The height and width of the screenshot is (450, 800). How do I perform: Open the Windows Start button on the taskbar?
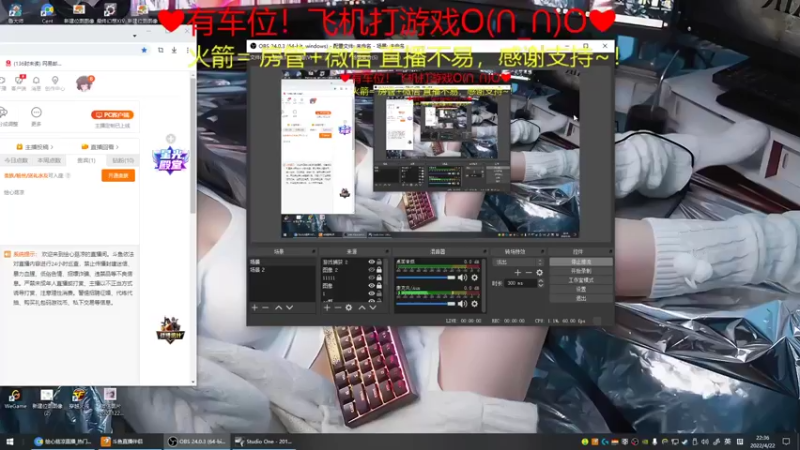pyautogui.click(x=9, y=441)
